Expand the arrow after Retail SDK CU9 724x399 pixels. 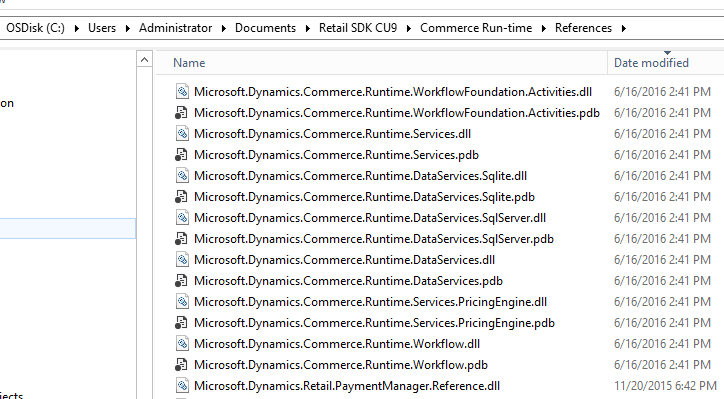tap(409, 29)
